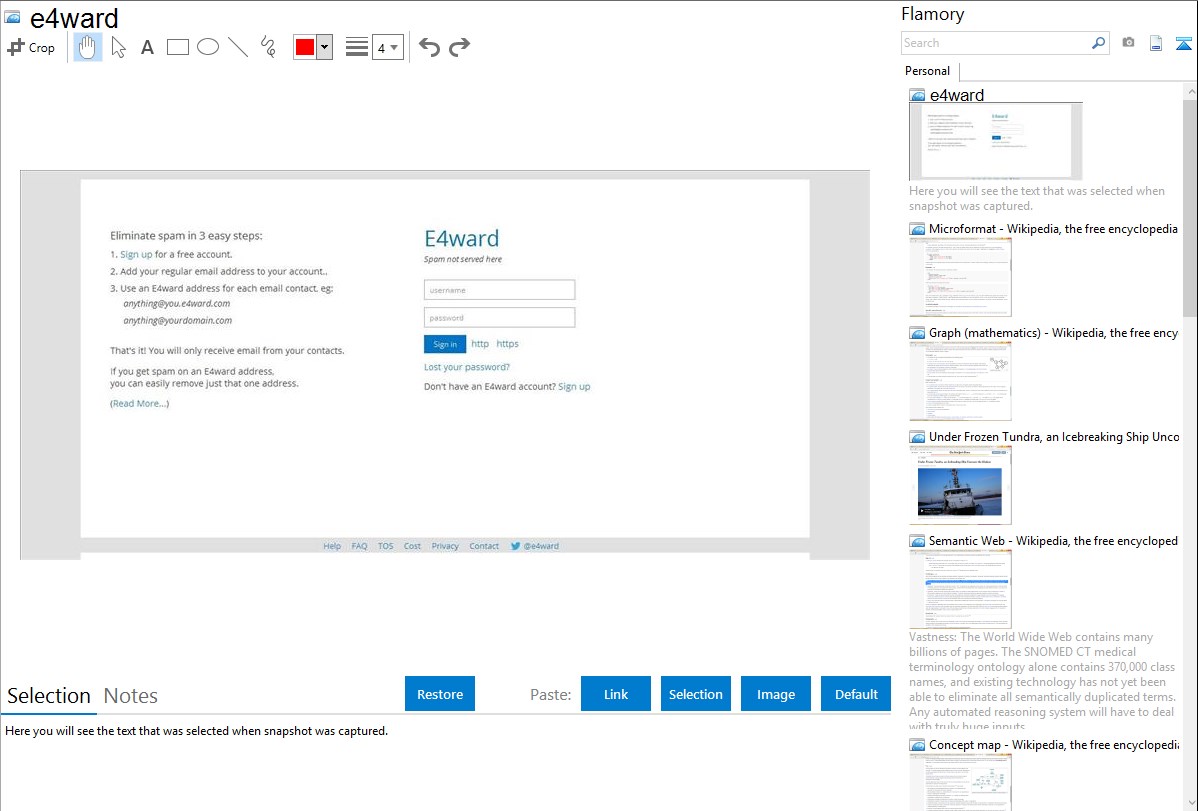Select the freehand scribble tool
This screenshot has width=1198, height=811.
268,47
